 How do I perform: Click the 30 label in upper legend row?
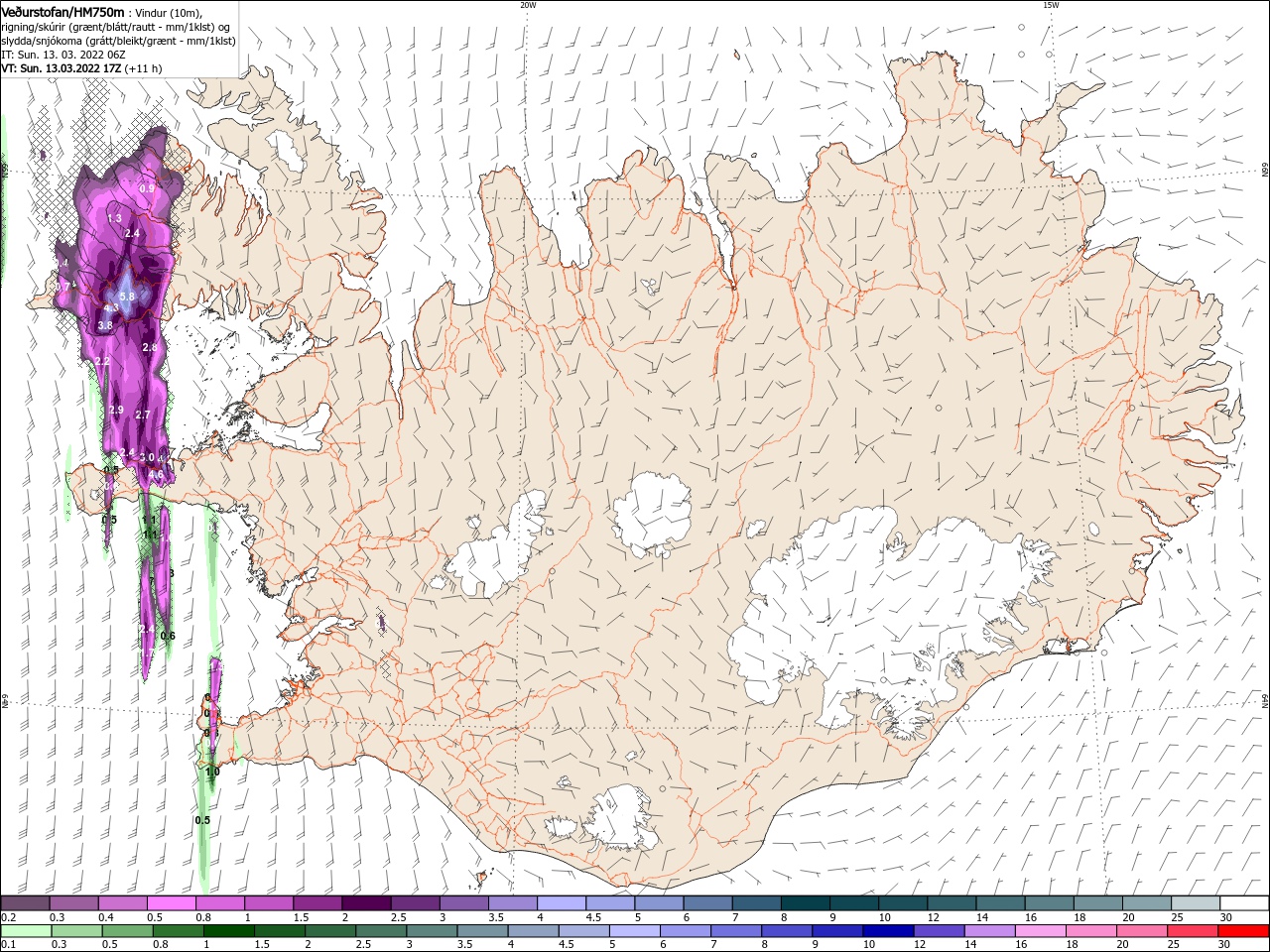point(1224,917)
